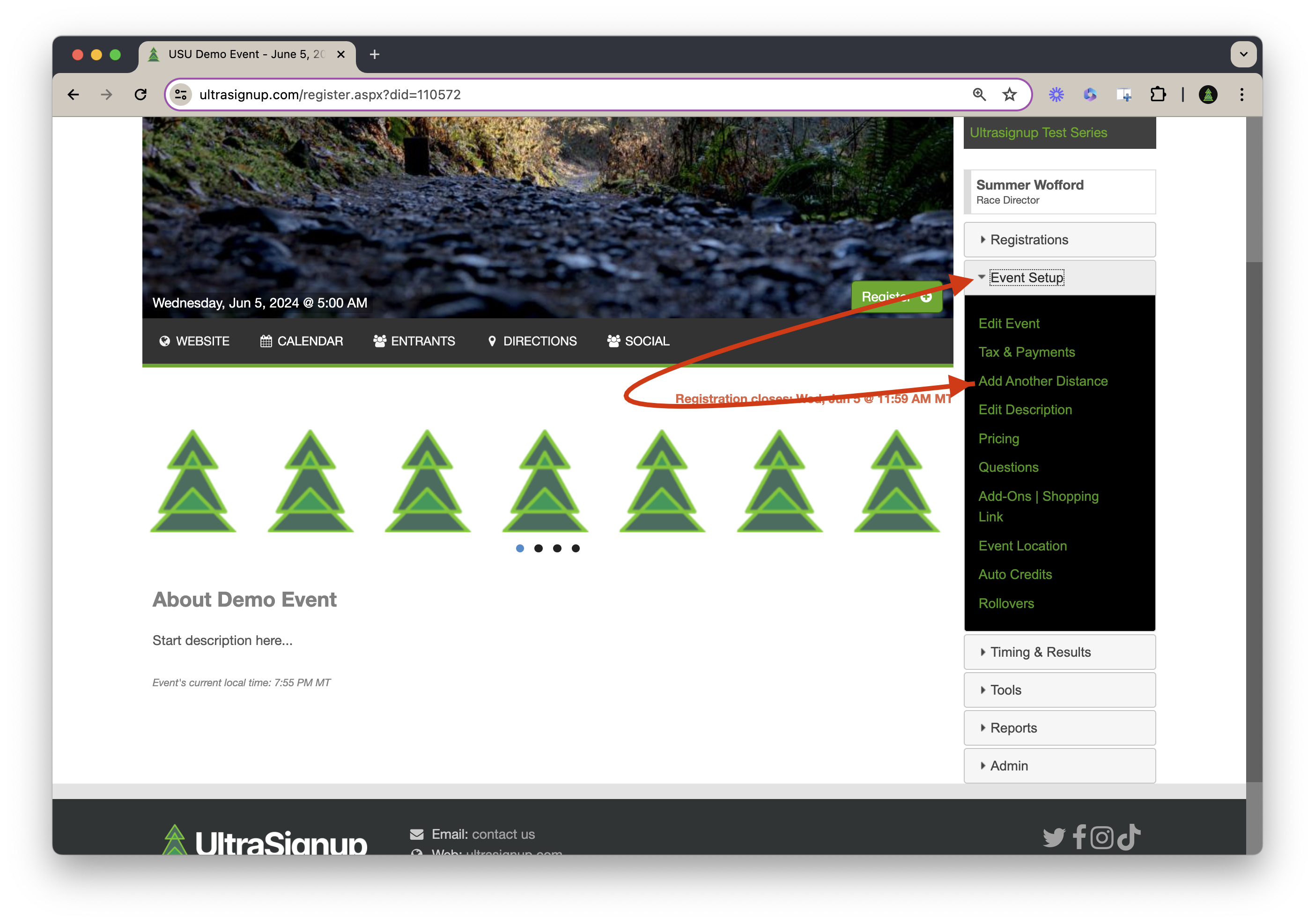Click the fourth tree sponsor image
Image resolution: width=1315 pixels, height=924 pixels.
click(545, 481)
